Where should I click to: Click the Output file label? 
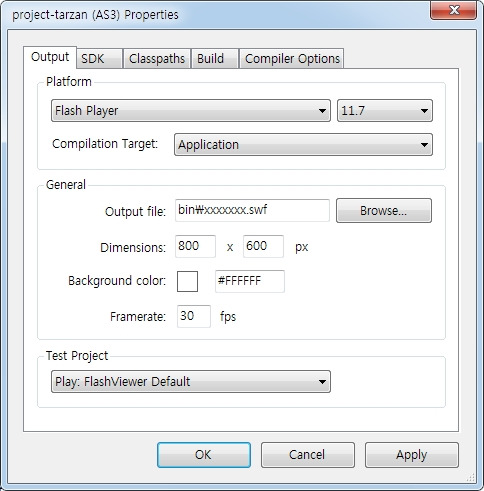coord(135,211)
